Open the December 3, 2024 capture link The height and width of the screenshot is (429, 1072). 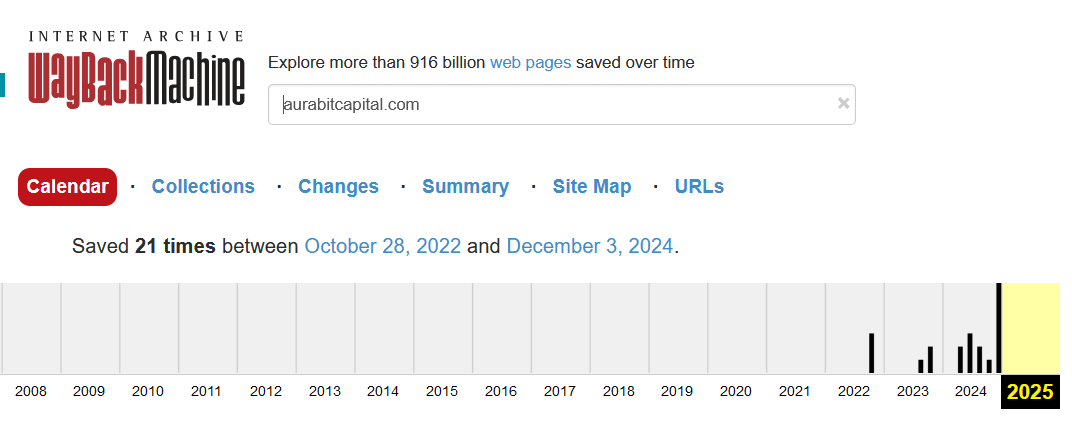(x=590, y=246)
